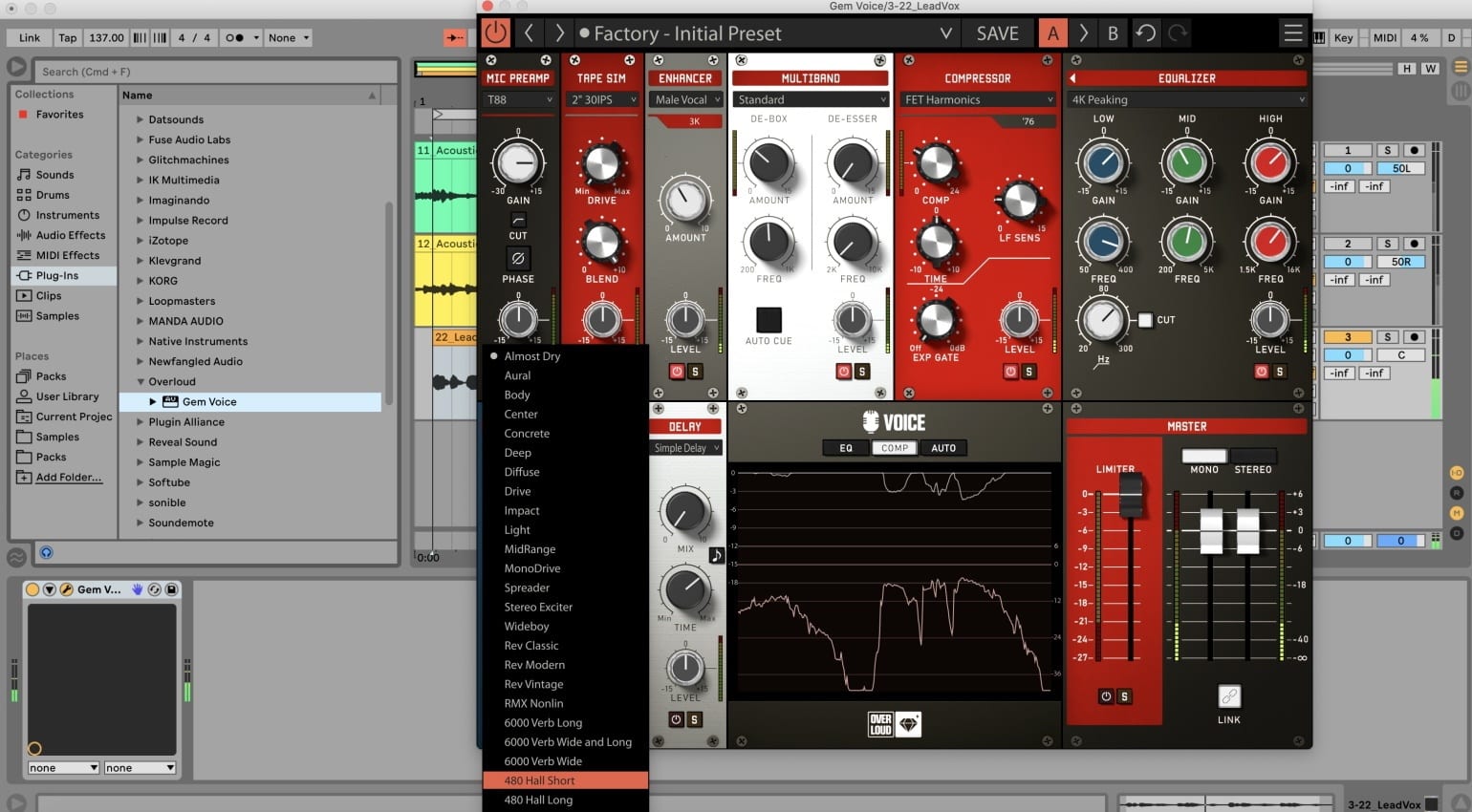This screenshot has width=1472, height=812.
Task: Click the Overloud logo
Action: click(880, 724)
